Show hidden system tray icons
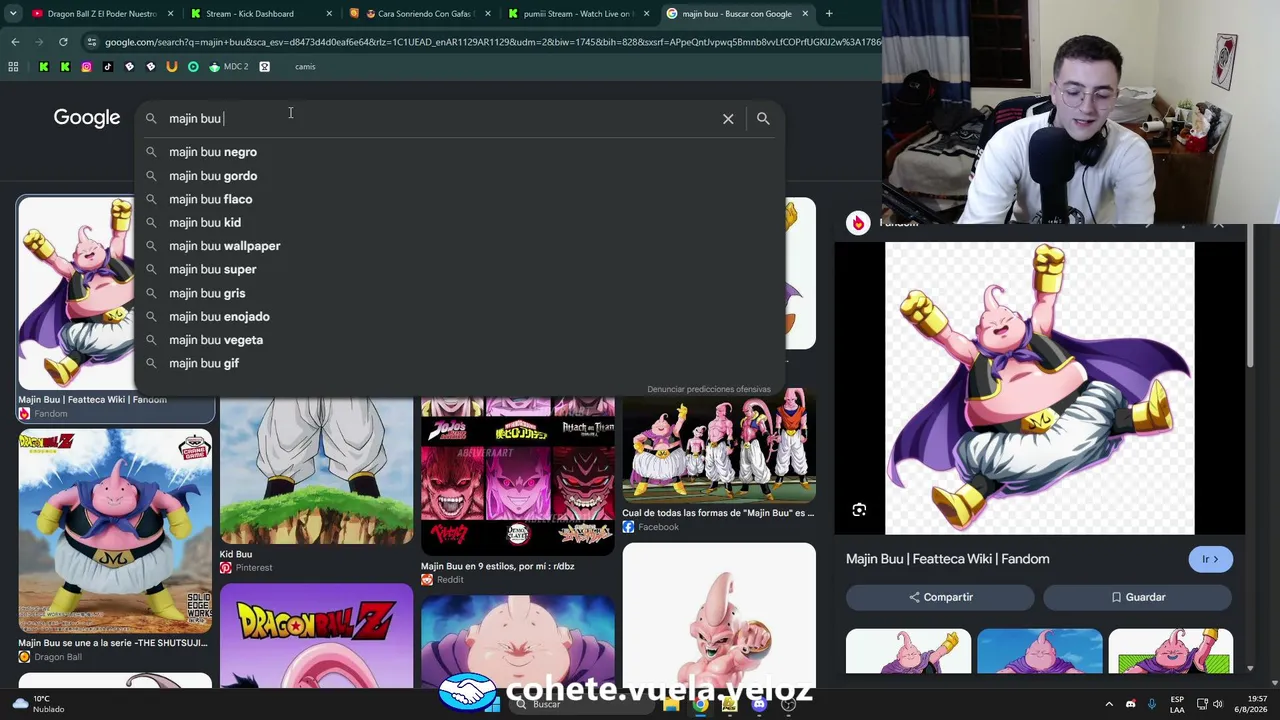1280x720 pixels. pyautogui.click(x=1109, y=704)
